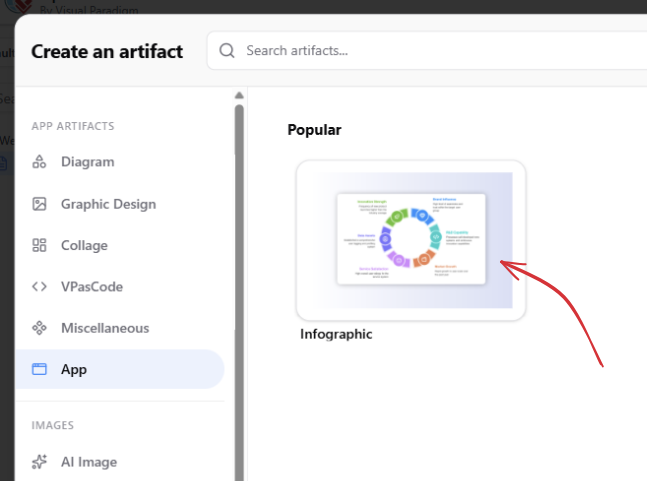Select the App category
The height and width of the screenshot is (481, 647).
pos(120,369)
